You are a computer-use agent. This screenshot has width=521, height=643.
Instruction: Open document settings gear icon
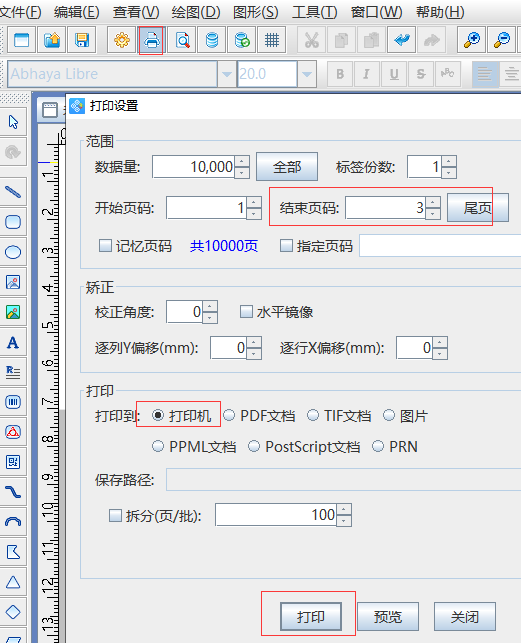click(x=122, y=40)
